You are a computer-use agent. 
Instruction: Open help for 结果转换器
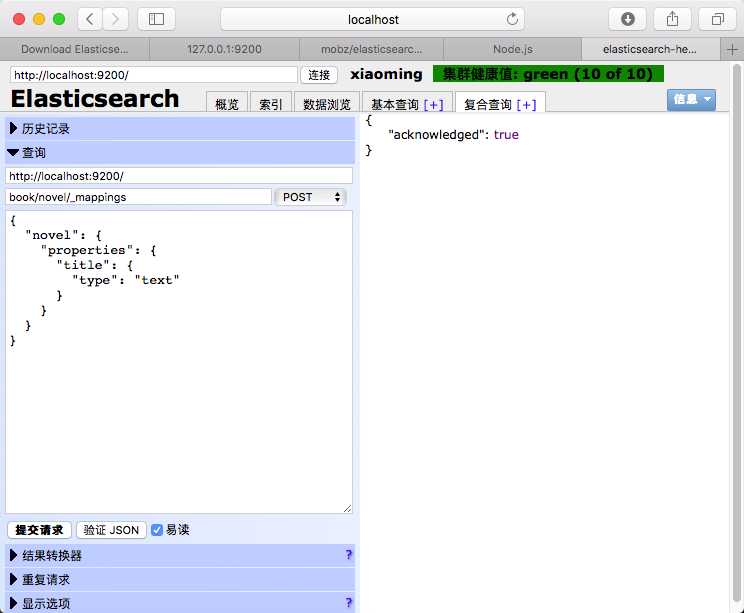tap(349, 554)
